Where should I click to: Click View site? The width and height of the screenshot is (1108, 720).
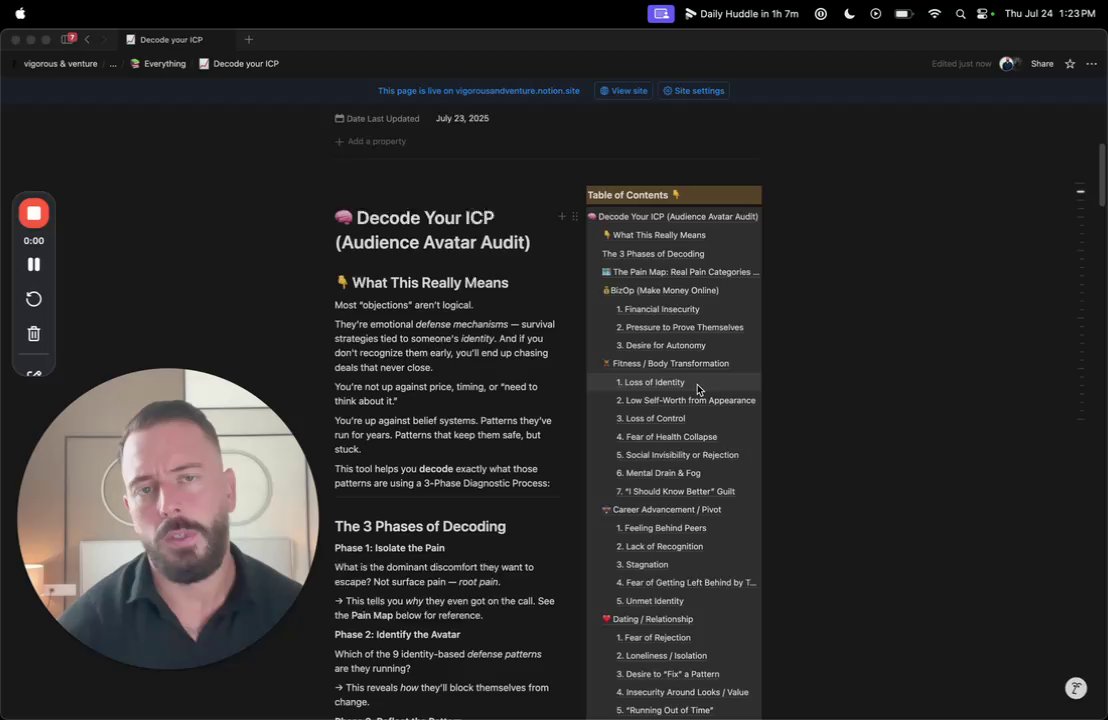pyautogui.click(x=623, y=90)
